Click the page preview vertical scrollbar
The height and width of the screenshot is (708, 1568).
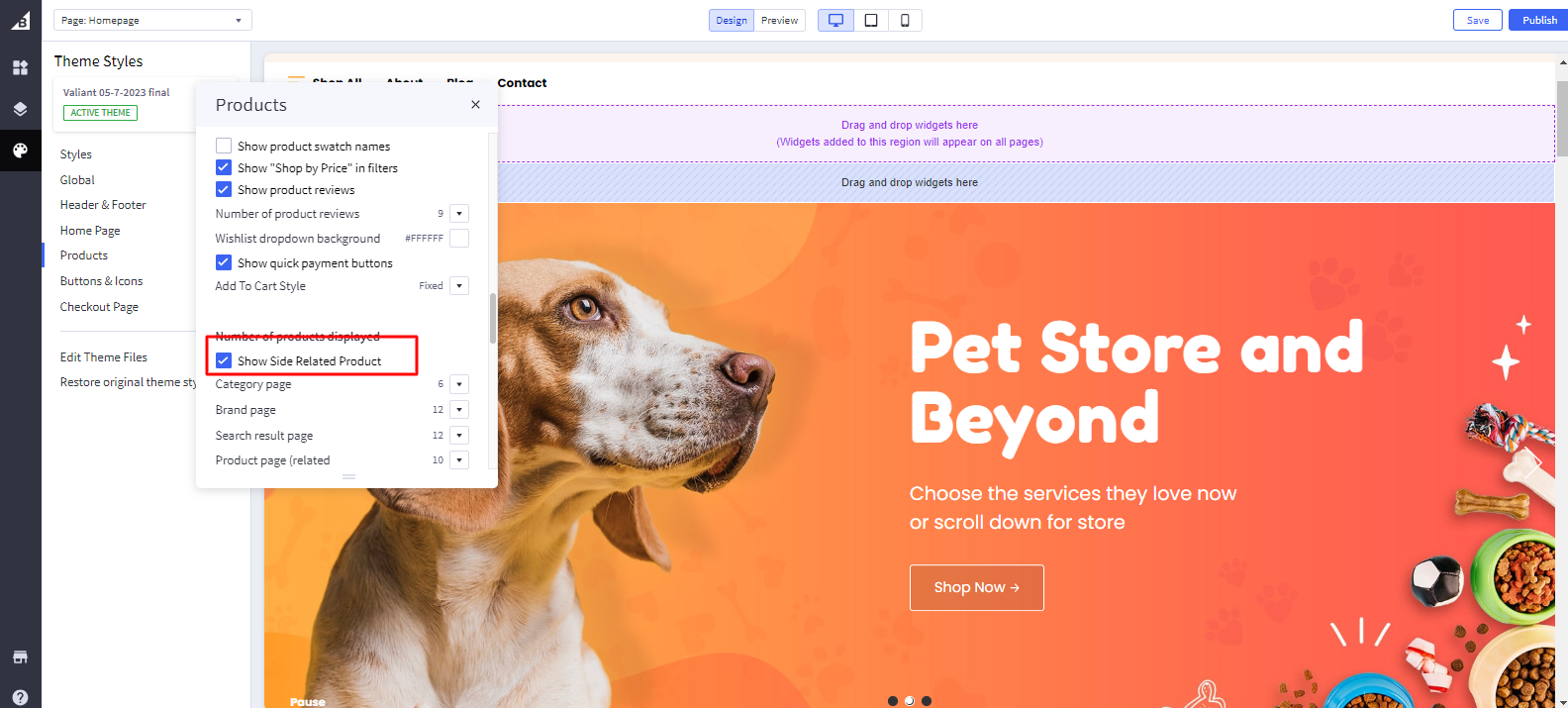tap(1562, 119)
